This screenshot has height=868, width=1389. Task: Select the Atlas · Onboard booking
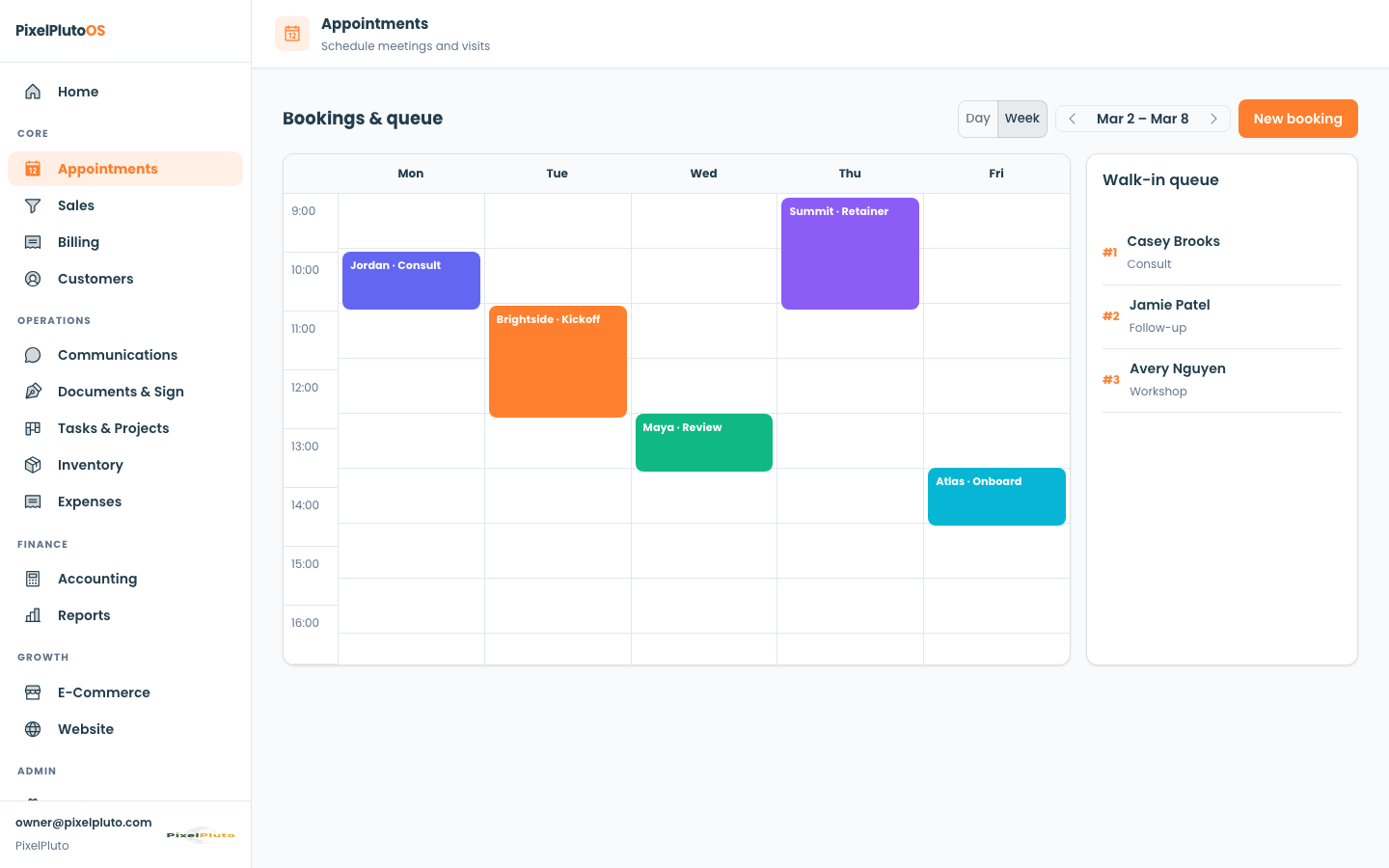pos(996,497)
